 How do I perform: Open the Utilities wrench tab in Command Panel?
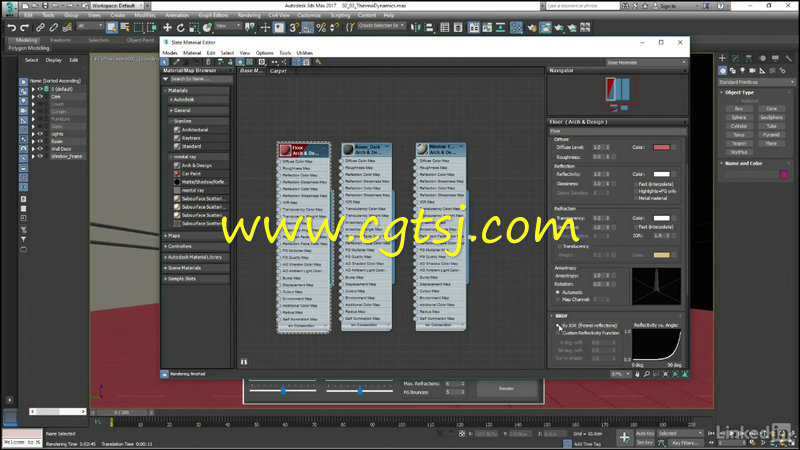[x=788, y=59]
